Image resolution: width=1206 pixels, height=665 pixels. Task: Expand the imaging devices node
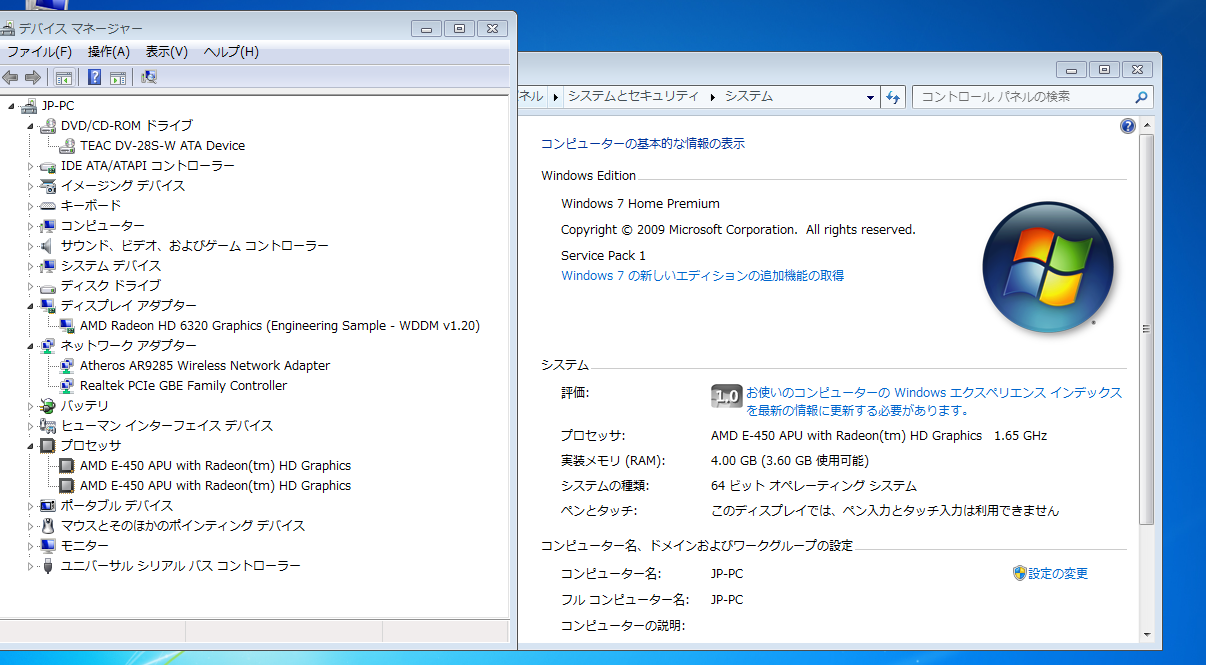coord(31,186)
